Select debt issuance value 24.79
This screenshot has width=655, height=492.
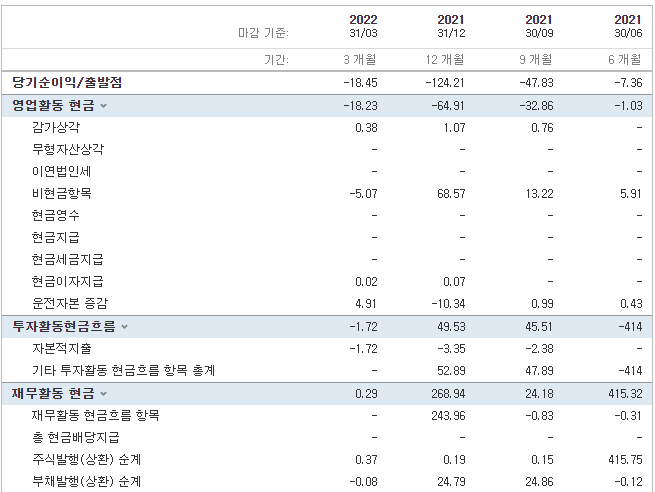click(x=451, y=482)
